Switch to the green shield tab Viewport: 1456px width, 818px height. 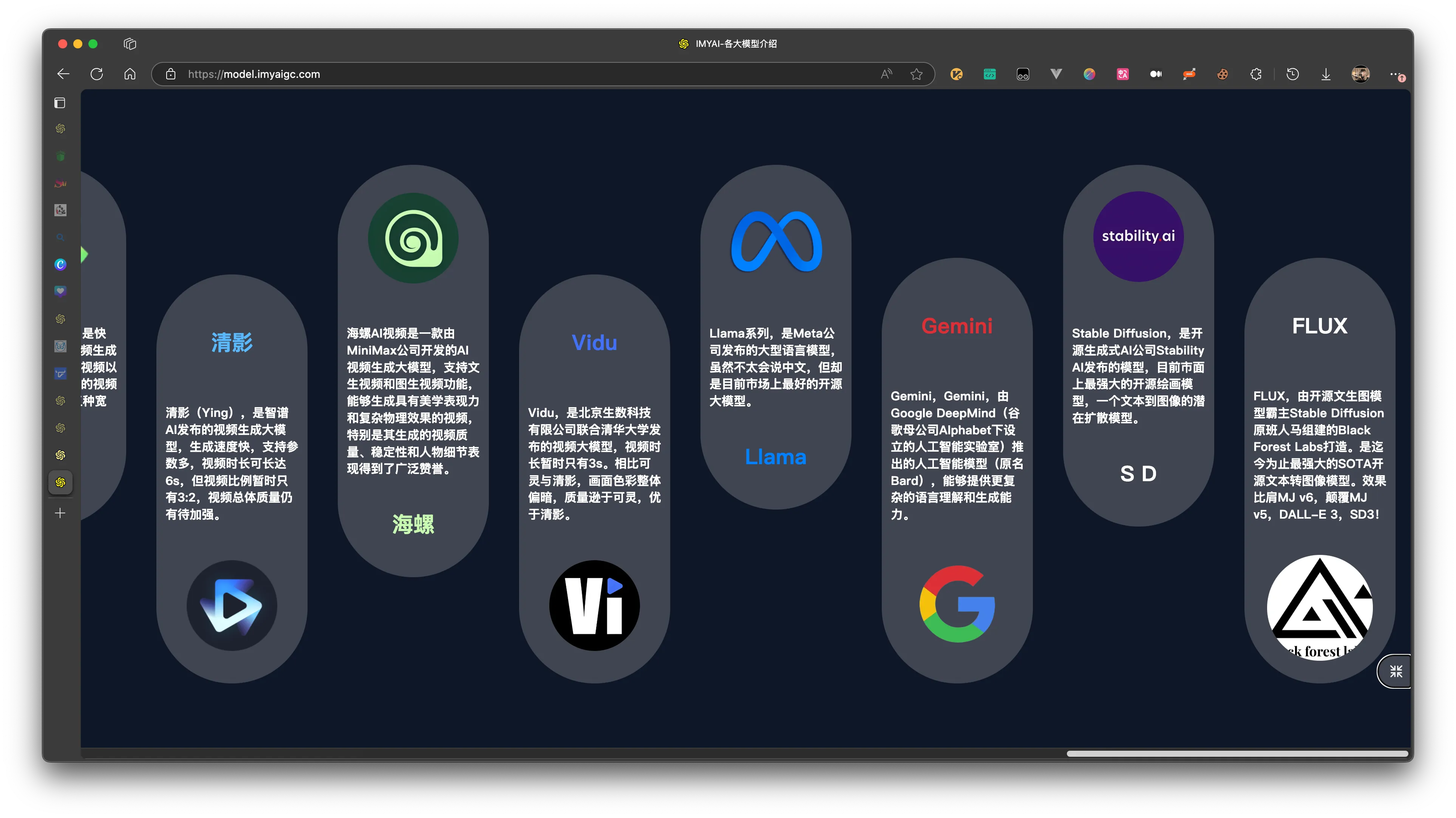[x=60, y=156]
